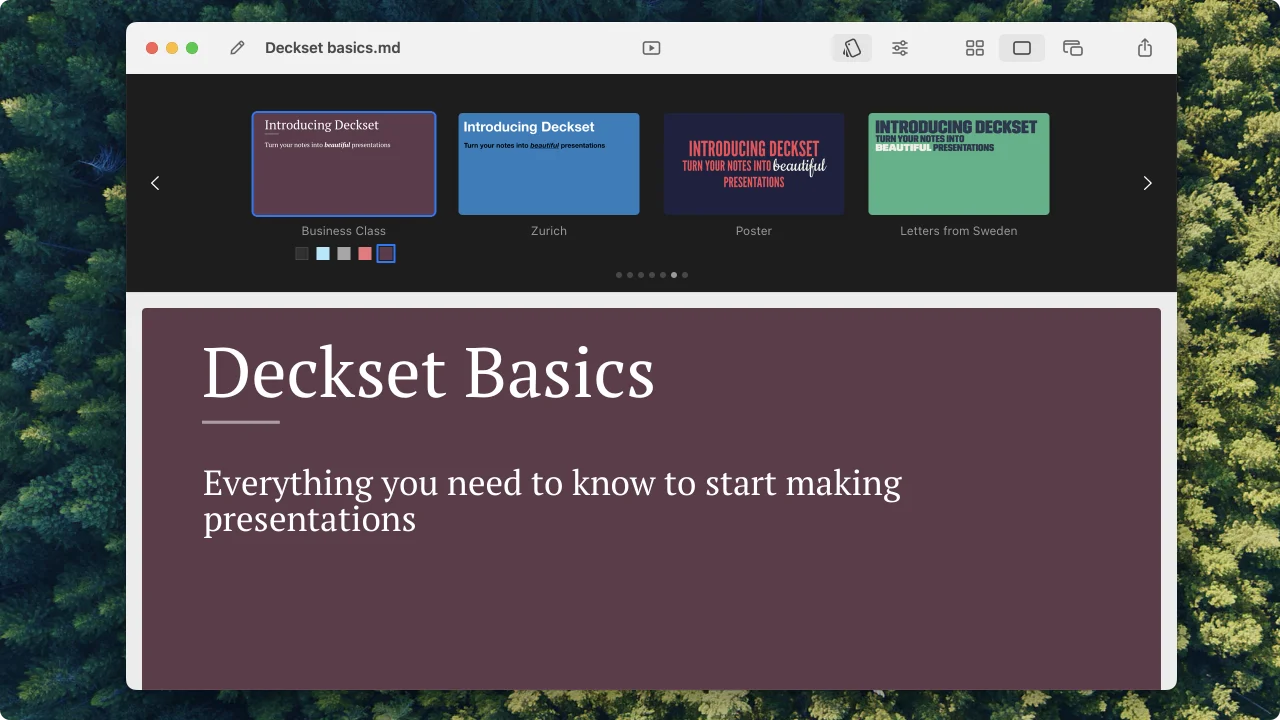
Task: Click the Poster theme label
Action: point(754,231)
